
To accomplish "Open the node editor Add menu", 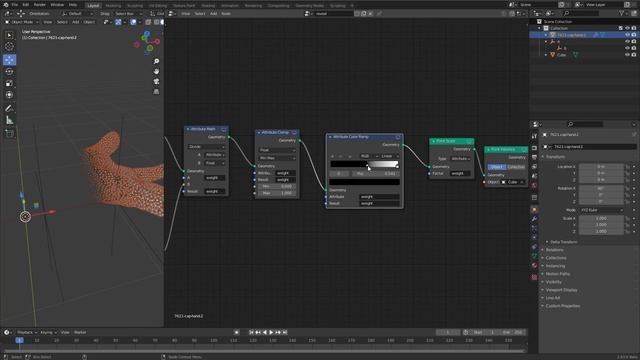I will (x=213, y=13).
